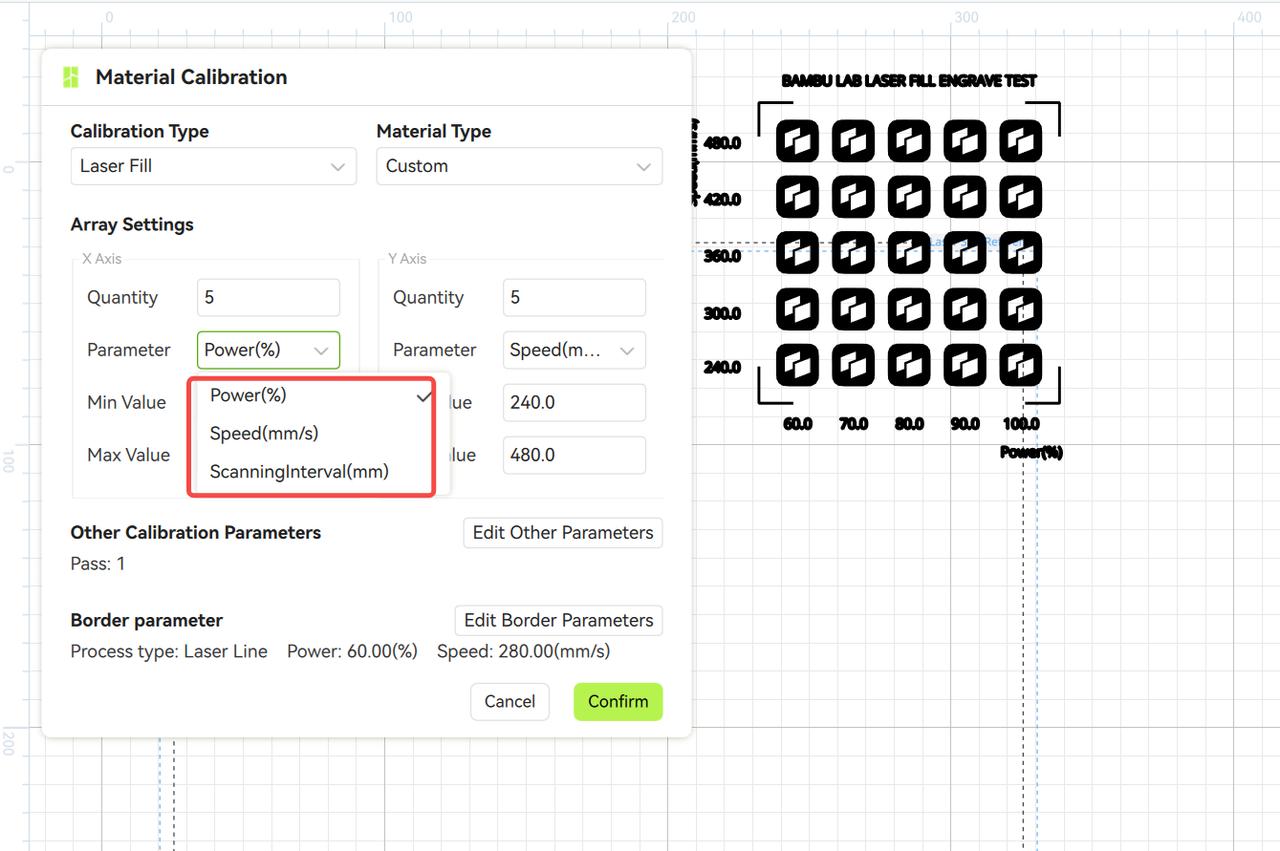Click the 70.0 power column label on canvas
The width and height of the screenshot is (1280, 851).
click(854, 424)
